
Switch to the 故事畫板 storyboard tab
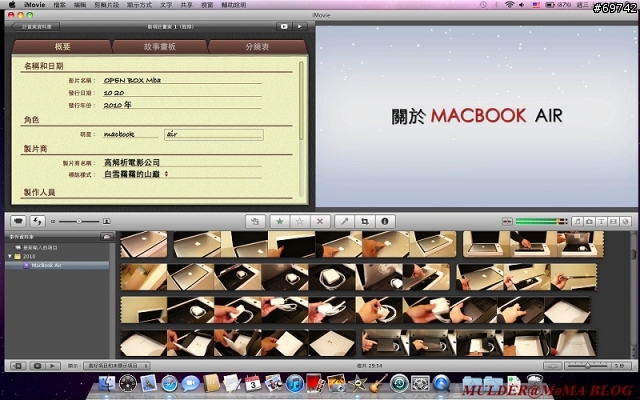click(x=160, y=47)
